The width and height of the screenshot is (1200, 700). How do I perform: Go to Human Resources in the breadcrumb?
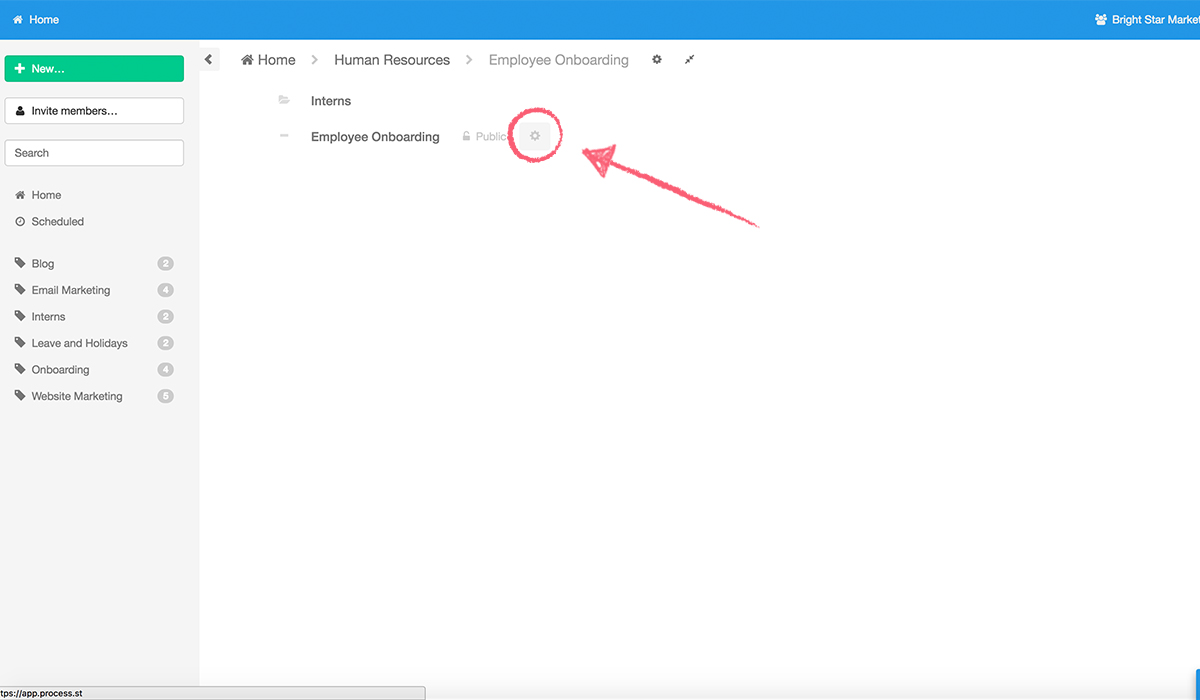392,60
